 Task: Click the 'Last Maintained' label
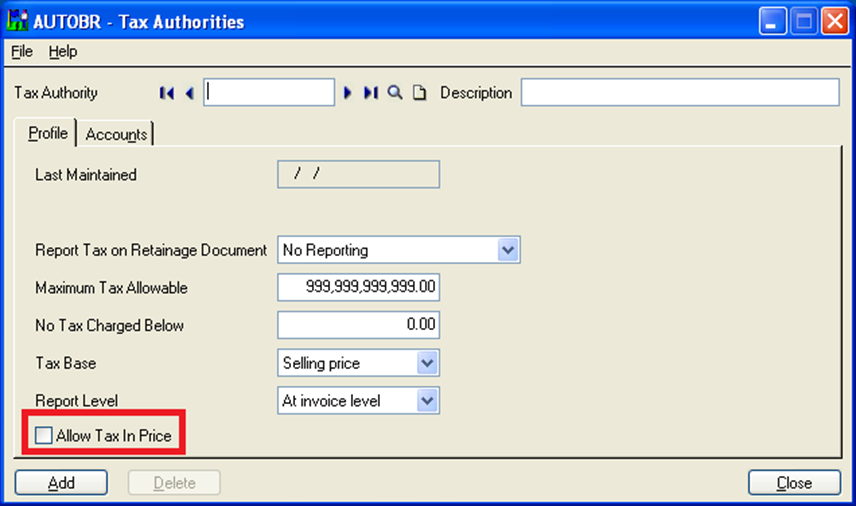[x=86, y=175]
